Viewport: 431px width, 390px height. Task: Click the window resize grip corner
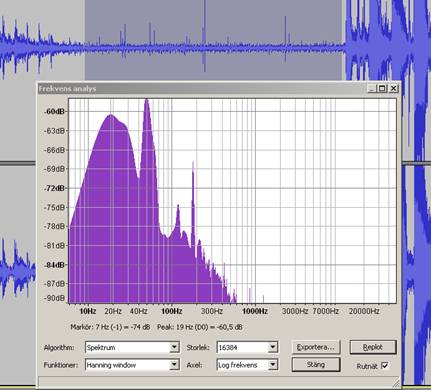(396, 382)
